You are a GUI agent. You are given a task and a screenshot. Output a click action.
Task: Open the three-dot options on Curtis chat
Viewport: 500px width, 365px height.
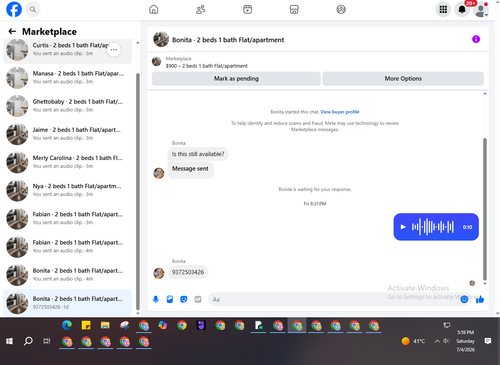pos(114,50)
